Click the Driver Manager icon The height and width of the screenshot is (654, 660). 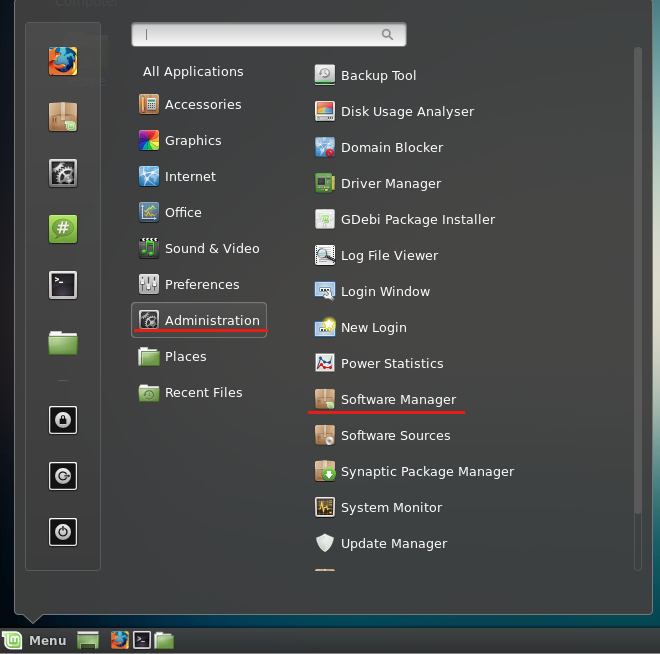pyautogui.click(x=325, y=183)
